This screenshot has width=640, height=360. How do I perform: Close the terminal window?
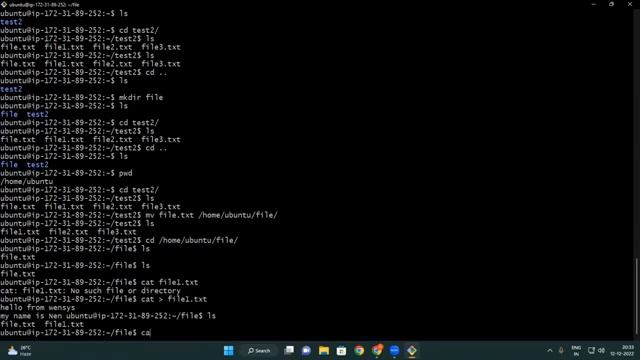click(630, 4)
